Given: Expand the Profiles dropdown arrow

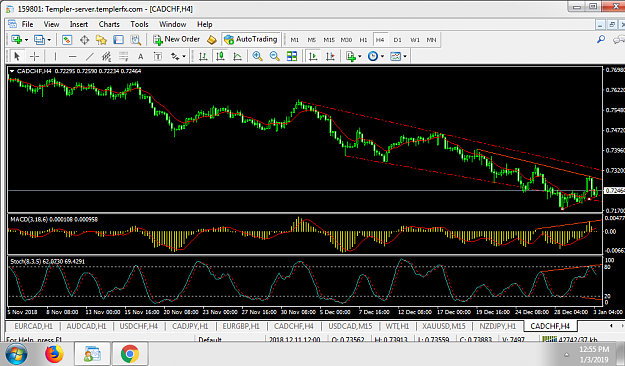Looking at the screenshot, I should point(49,40).
